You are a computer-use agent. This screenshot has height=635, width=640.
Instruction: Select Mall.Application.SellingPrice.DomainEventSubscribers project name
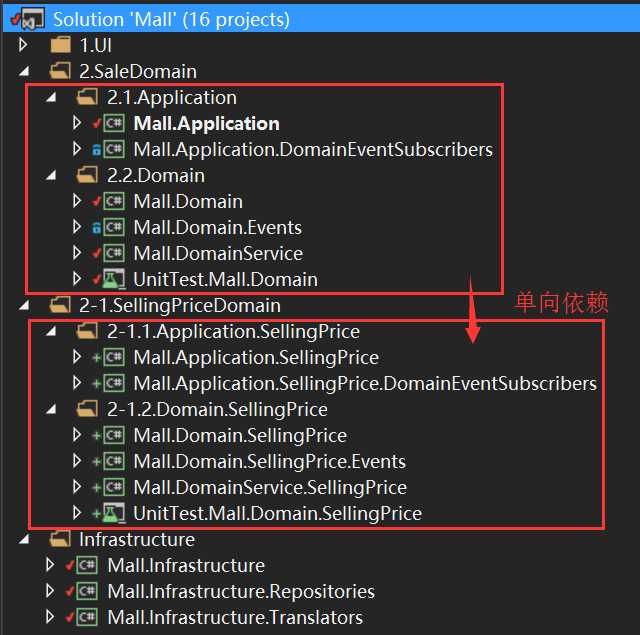tap(365, 384)
